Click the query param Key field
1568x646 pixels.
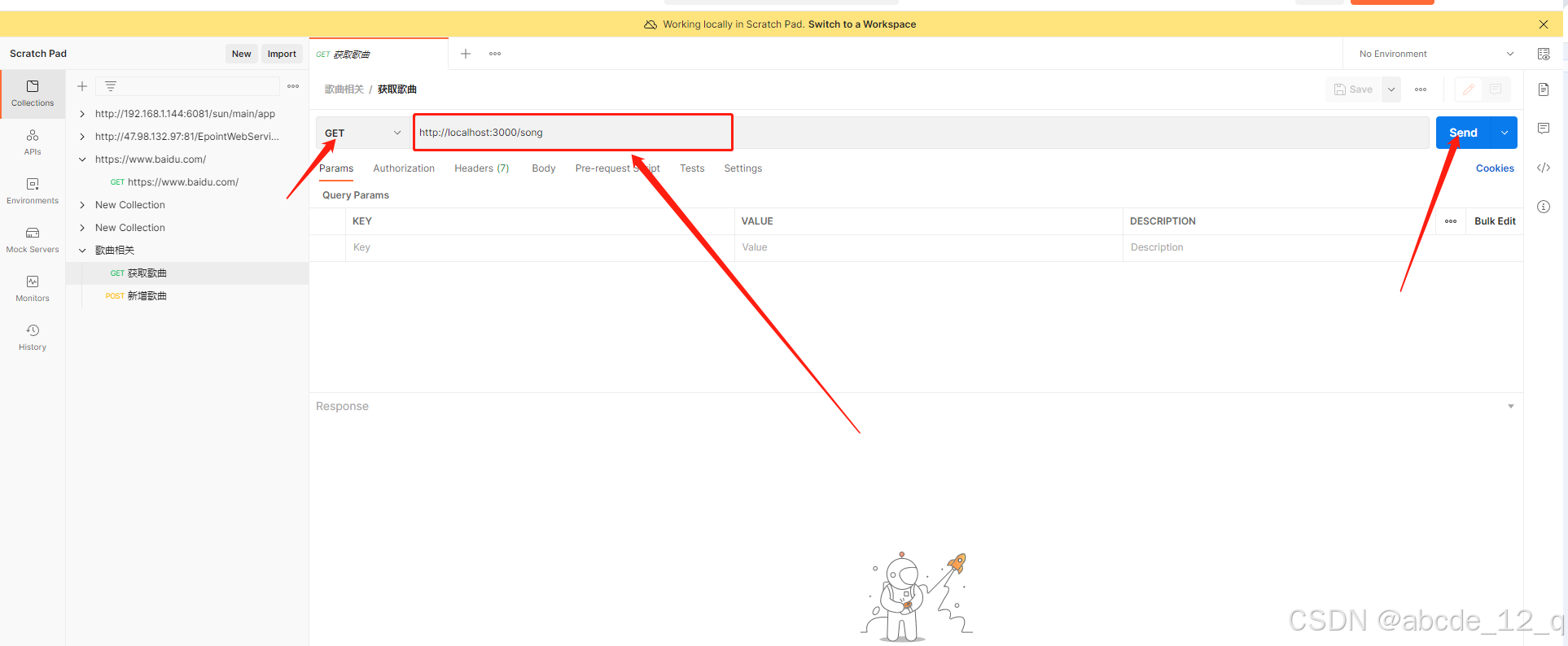pyautogui.click(x=540, y=247)
